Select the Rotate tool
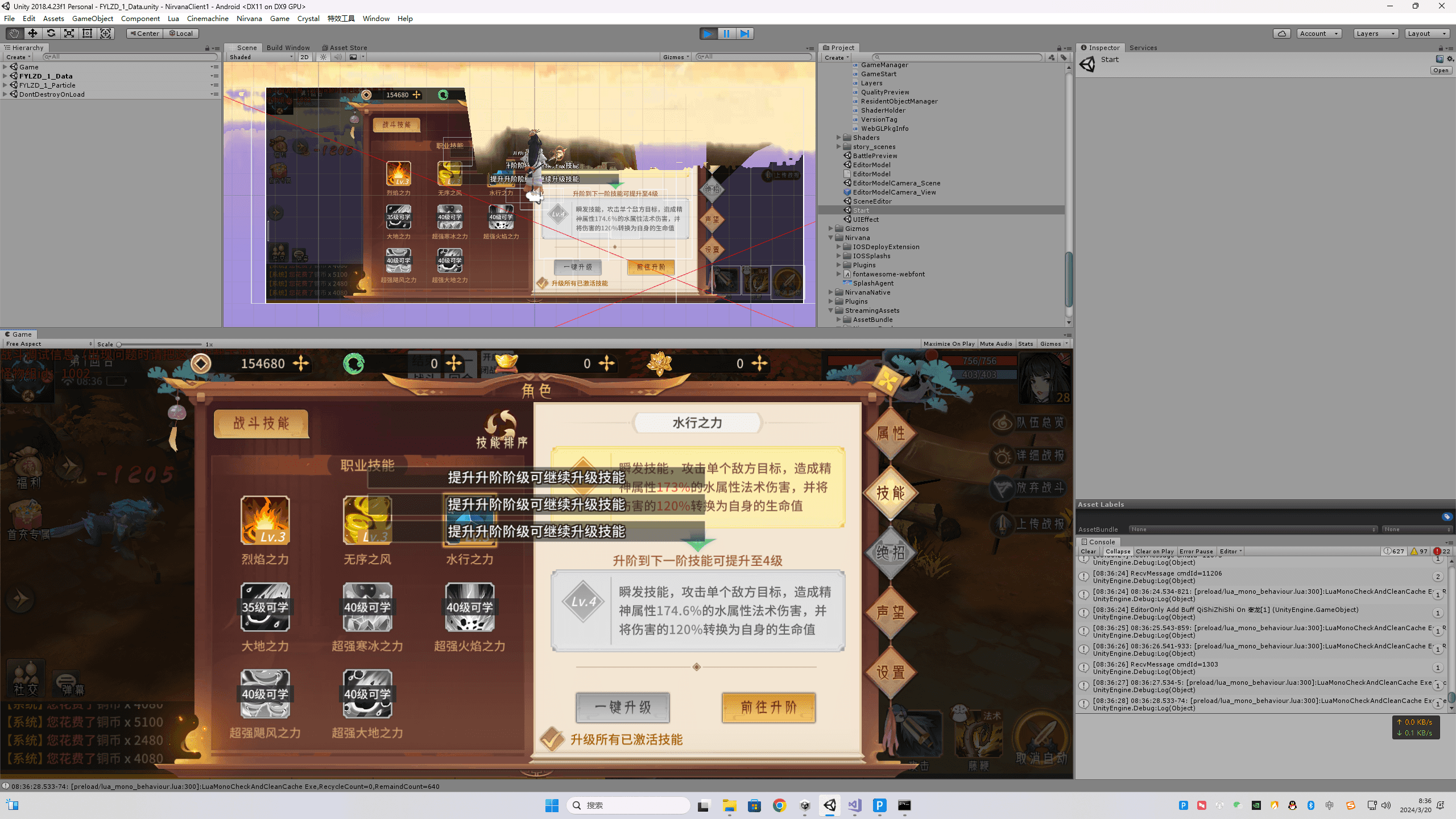This screenshot has width=1456, height=819. (51, 34)
